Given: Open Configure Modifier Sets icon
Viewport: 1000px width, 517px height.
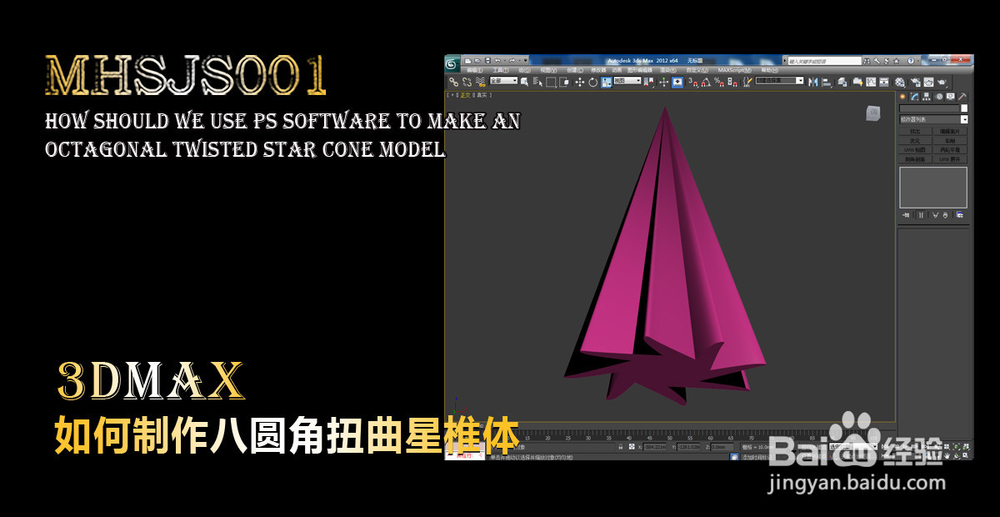Looking at the screenshot, I should click(x=960, y=215).
